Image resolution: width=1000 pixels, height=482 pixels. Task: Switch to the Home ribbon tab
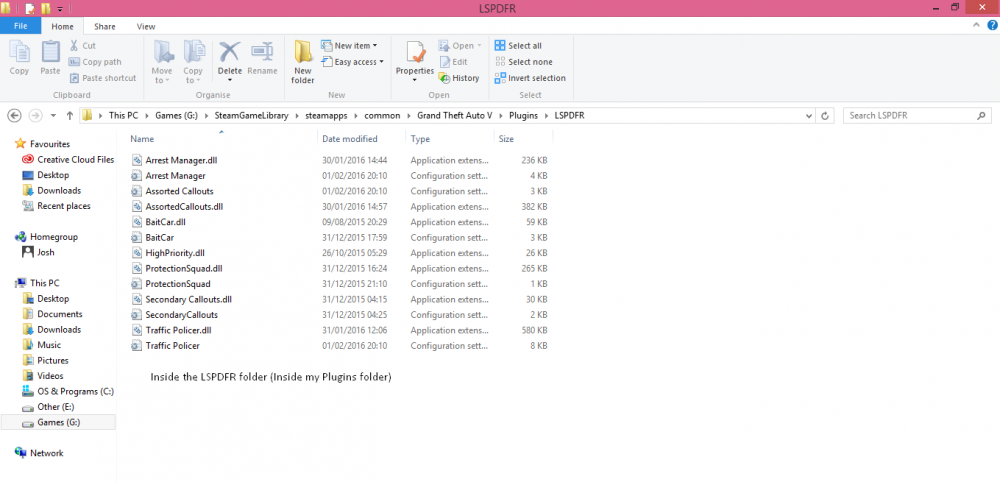pos(62,26)
